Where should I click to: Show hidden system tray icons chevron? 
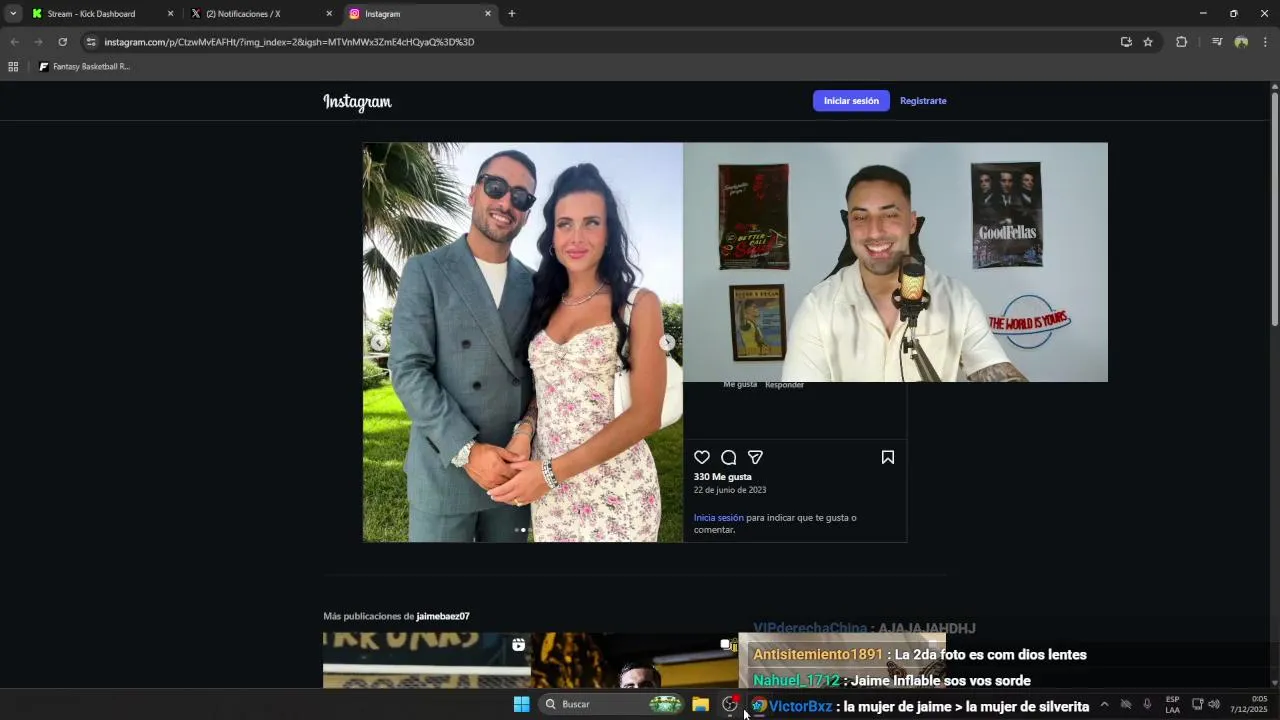click(x=1104, y=704)
